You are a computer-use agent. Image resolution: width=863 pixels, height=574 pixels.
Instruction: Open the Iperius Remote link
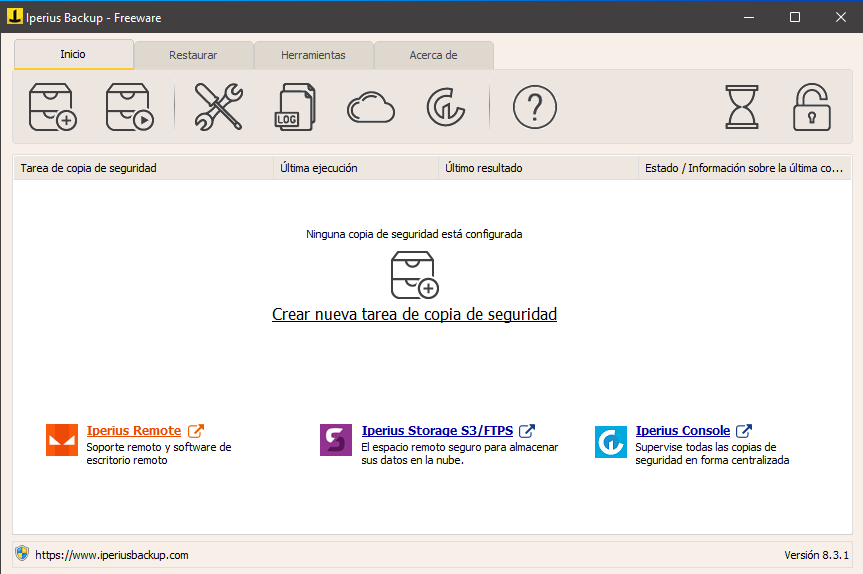134,431
